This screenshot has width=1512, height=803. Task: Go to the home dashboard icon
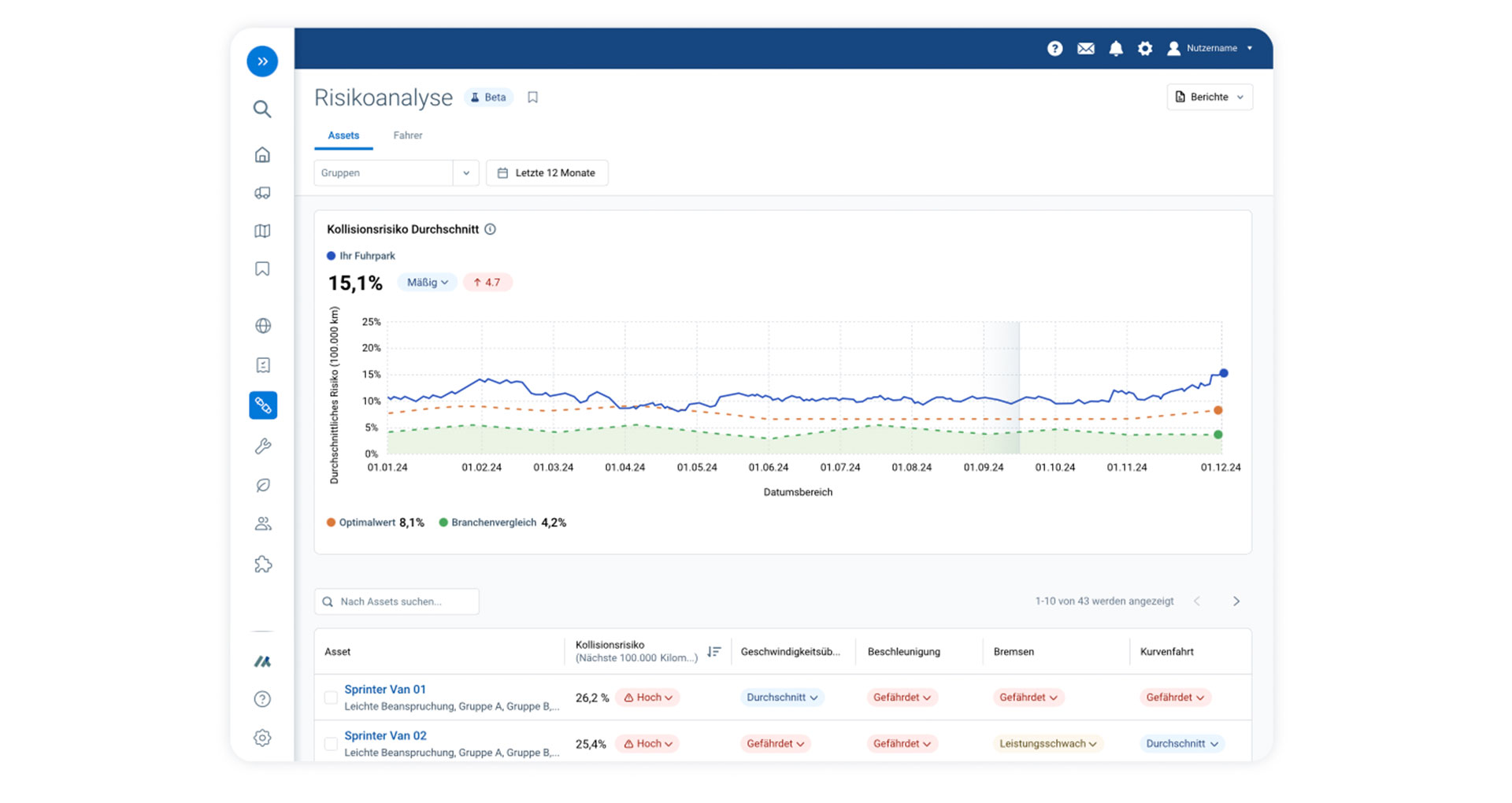[262, 154]
